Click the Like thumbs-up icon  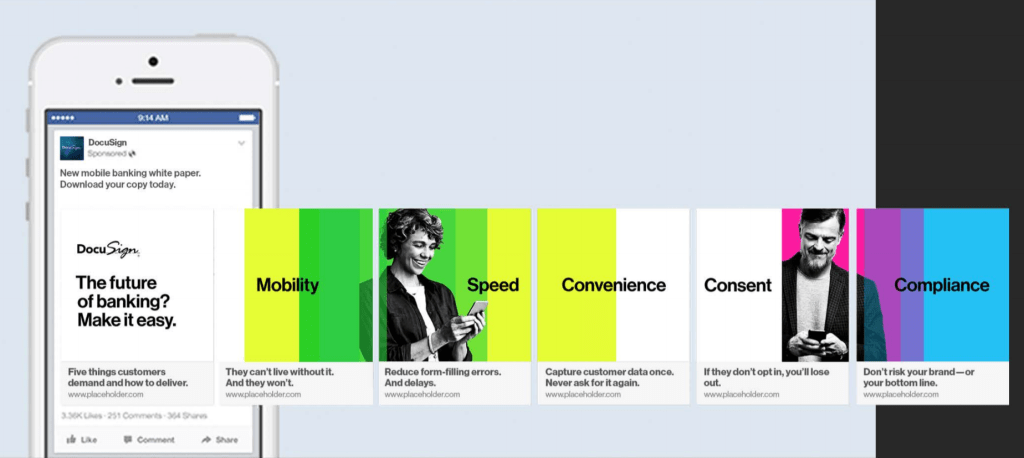pyautogui.click(x=73, y=439)
